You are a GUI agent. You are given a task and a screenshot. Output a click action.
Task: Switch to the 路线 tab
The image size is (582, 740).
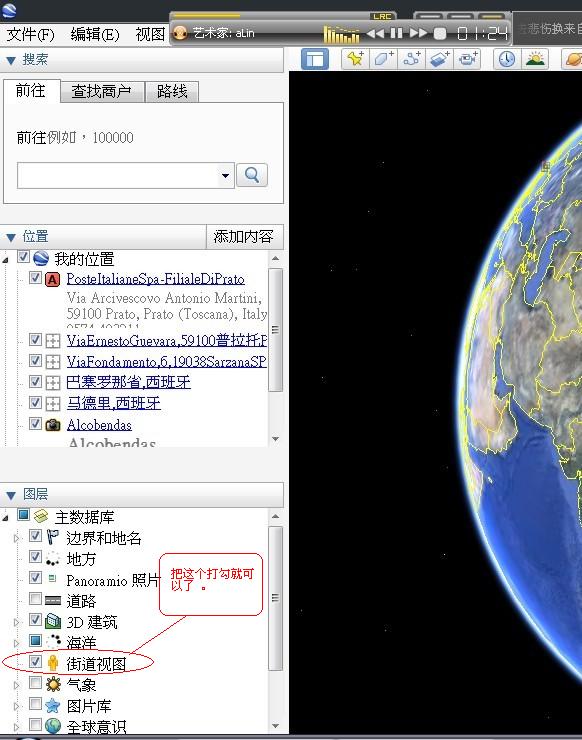pyautogui.click(x=172, y=91)
